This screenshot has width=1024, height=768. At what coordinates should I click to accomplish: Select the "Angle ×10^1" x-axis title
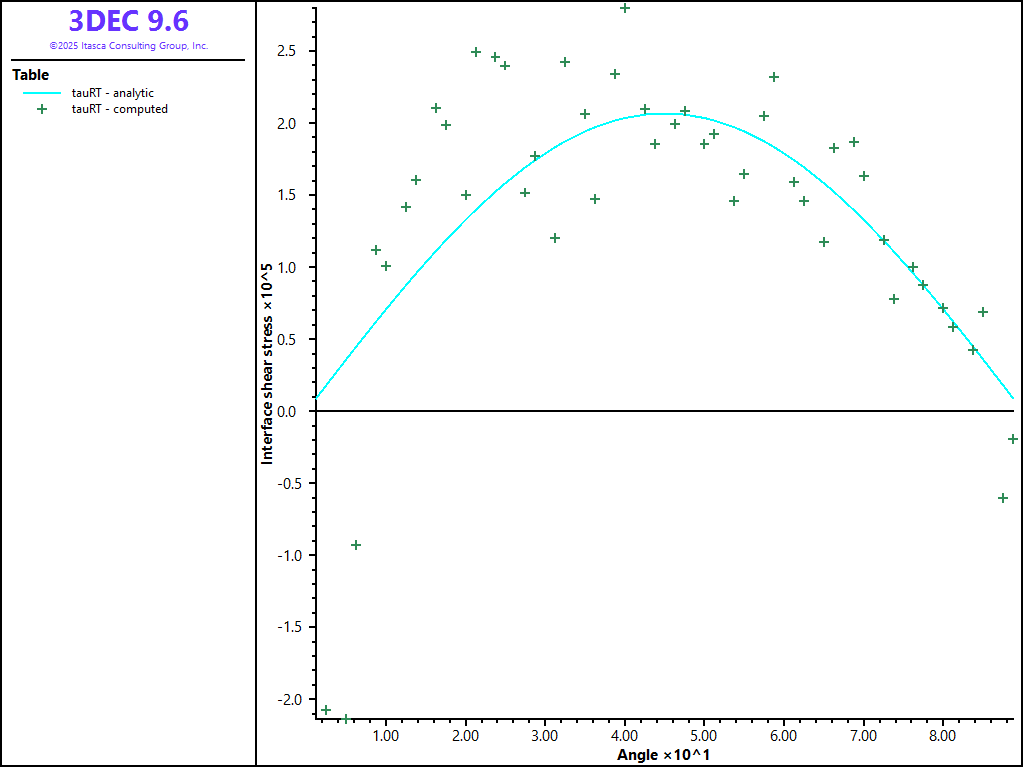pyautogui.click(x=663, y=755)
